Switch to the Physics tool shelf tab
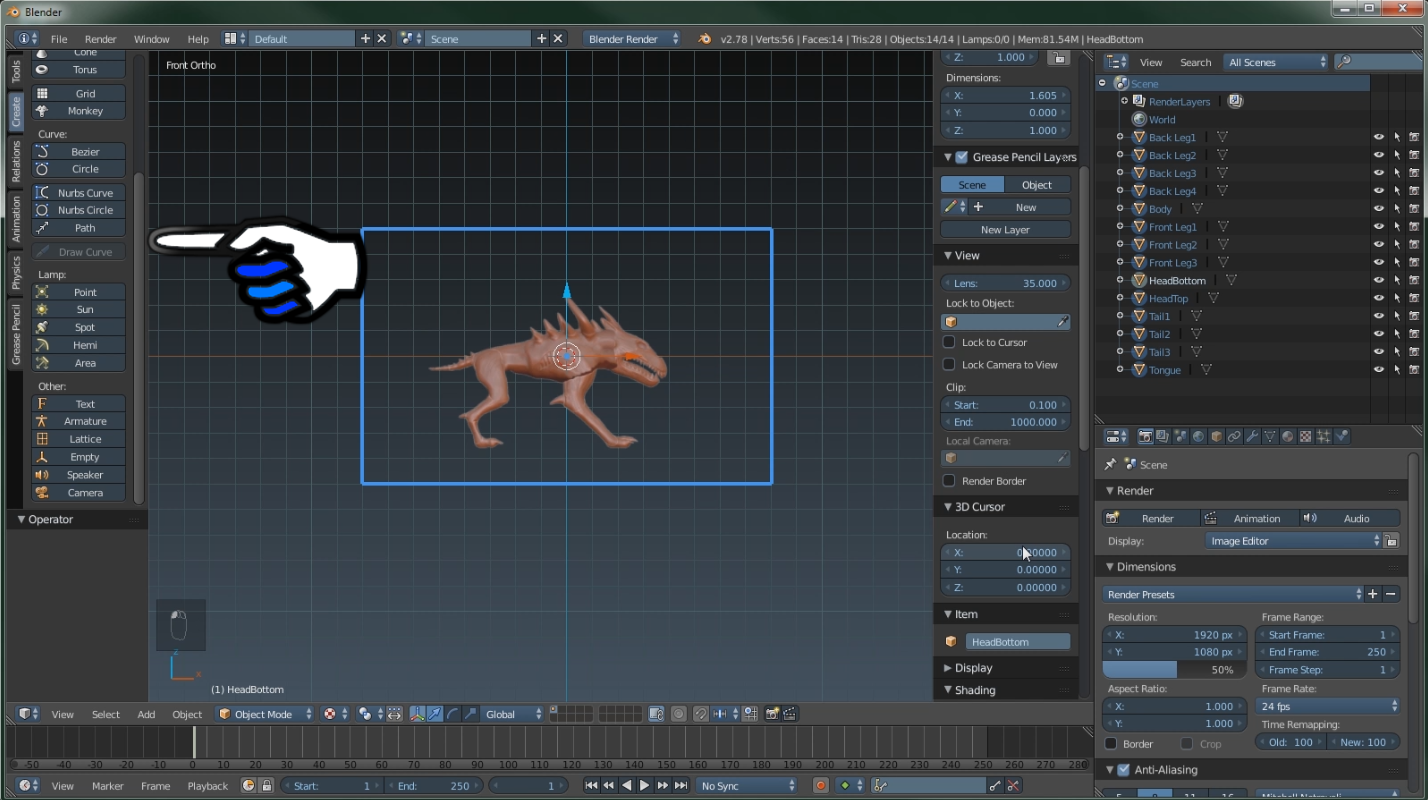 (16, 272)
